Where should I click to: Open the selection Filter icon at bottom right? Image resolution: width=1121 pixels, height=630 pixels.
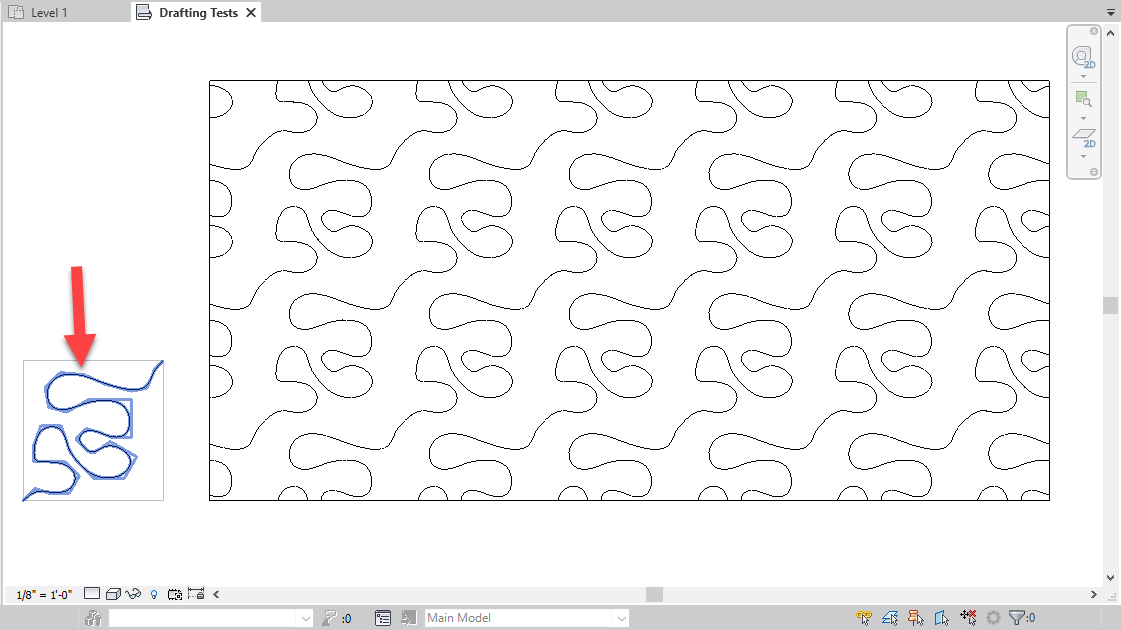pyautogui.click(x=1019, y=617)
